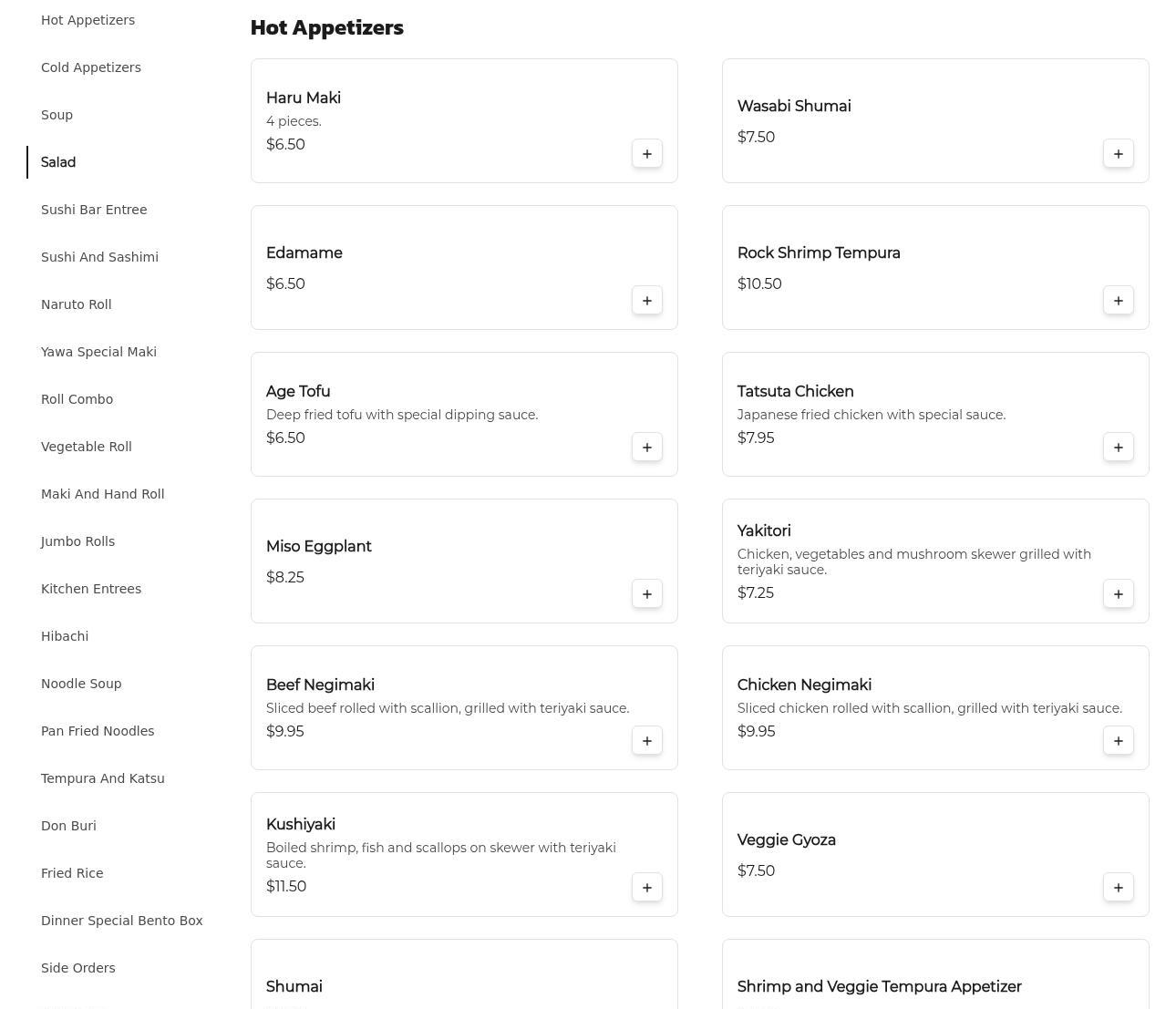The height and width of the screenshot is (1009, 1176).
Task: Add Yakitori with its plus icon
Action: click(1119, 594)
